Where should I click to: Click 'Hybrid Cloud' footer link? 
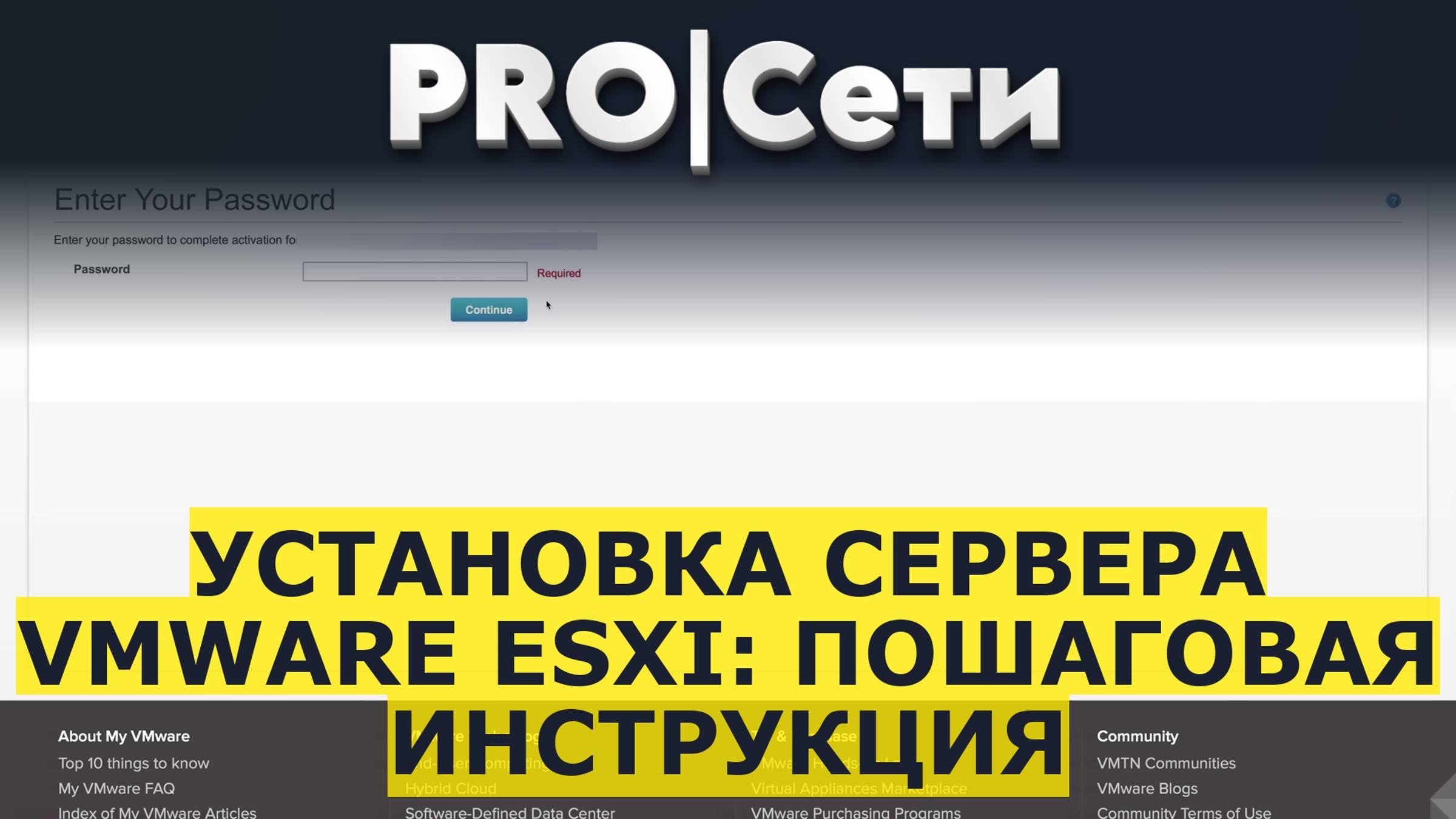(x=451, y=788)
